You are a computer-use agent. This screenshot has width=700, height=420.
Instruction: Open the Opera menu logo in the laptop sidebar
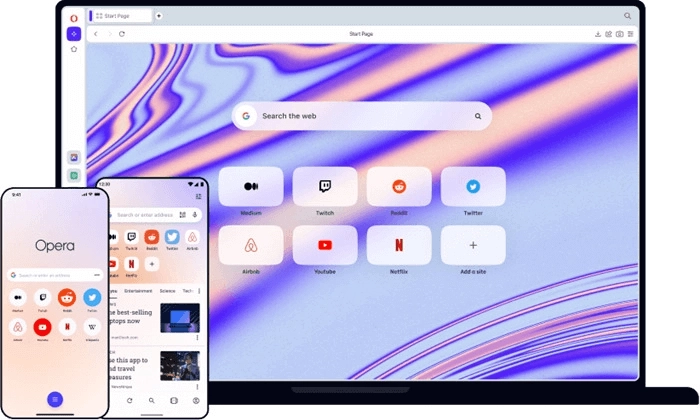click(74, 18)
